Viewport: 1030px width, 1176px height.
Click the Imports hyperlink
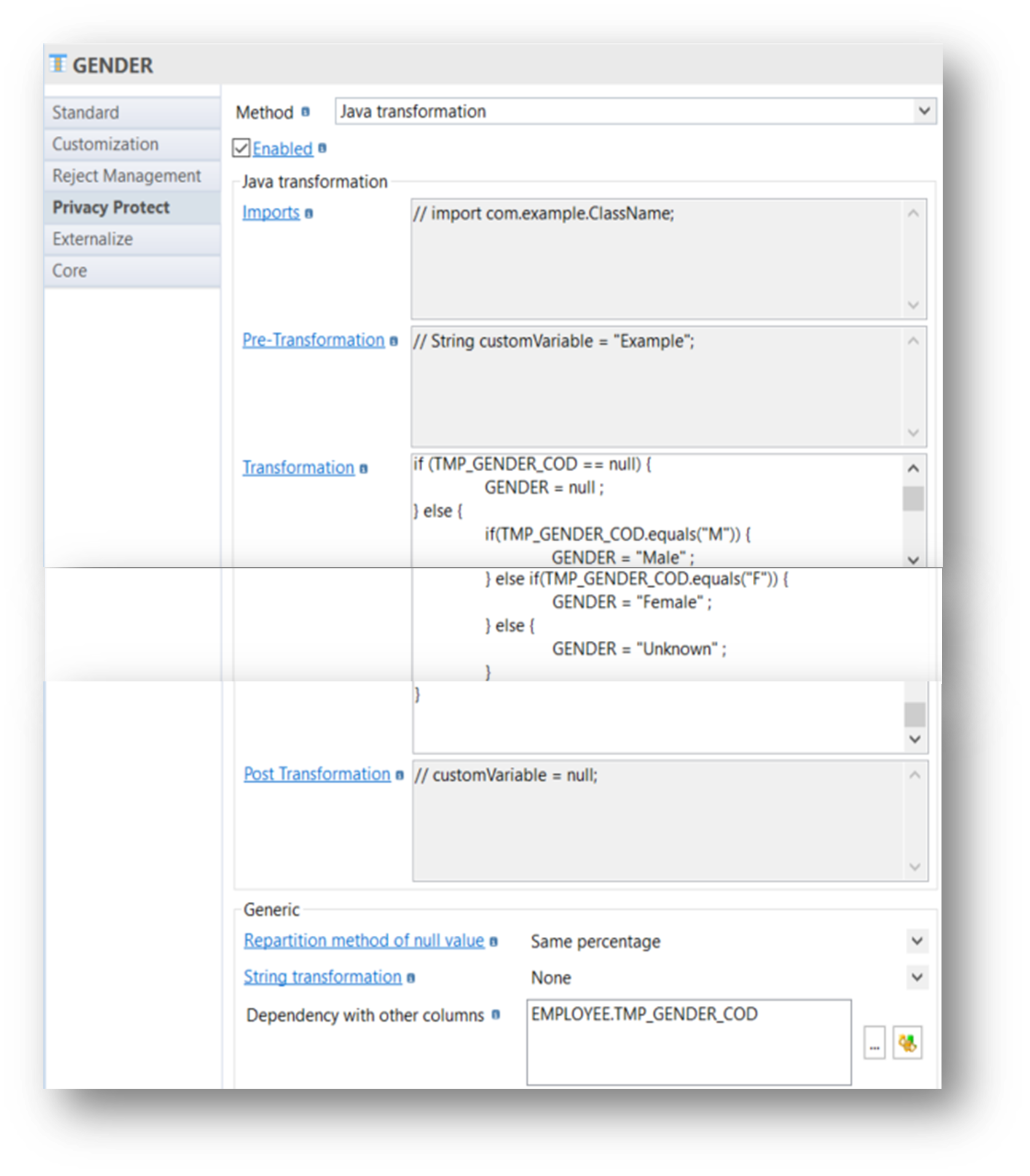pyautogui.click(x=272, y=213)
